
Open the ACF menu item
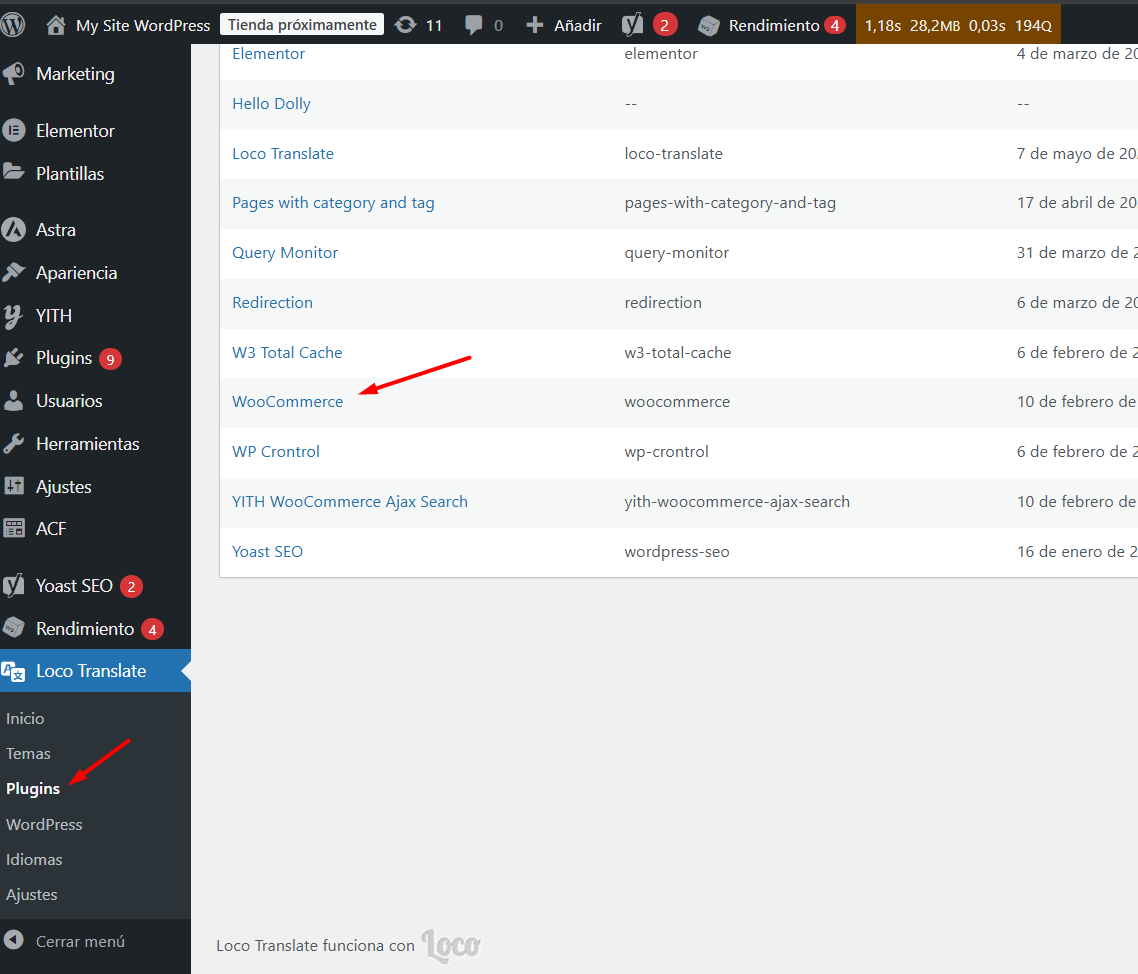point(52,528)
